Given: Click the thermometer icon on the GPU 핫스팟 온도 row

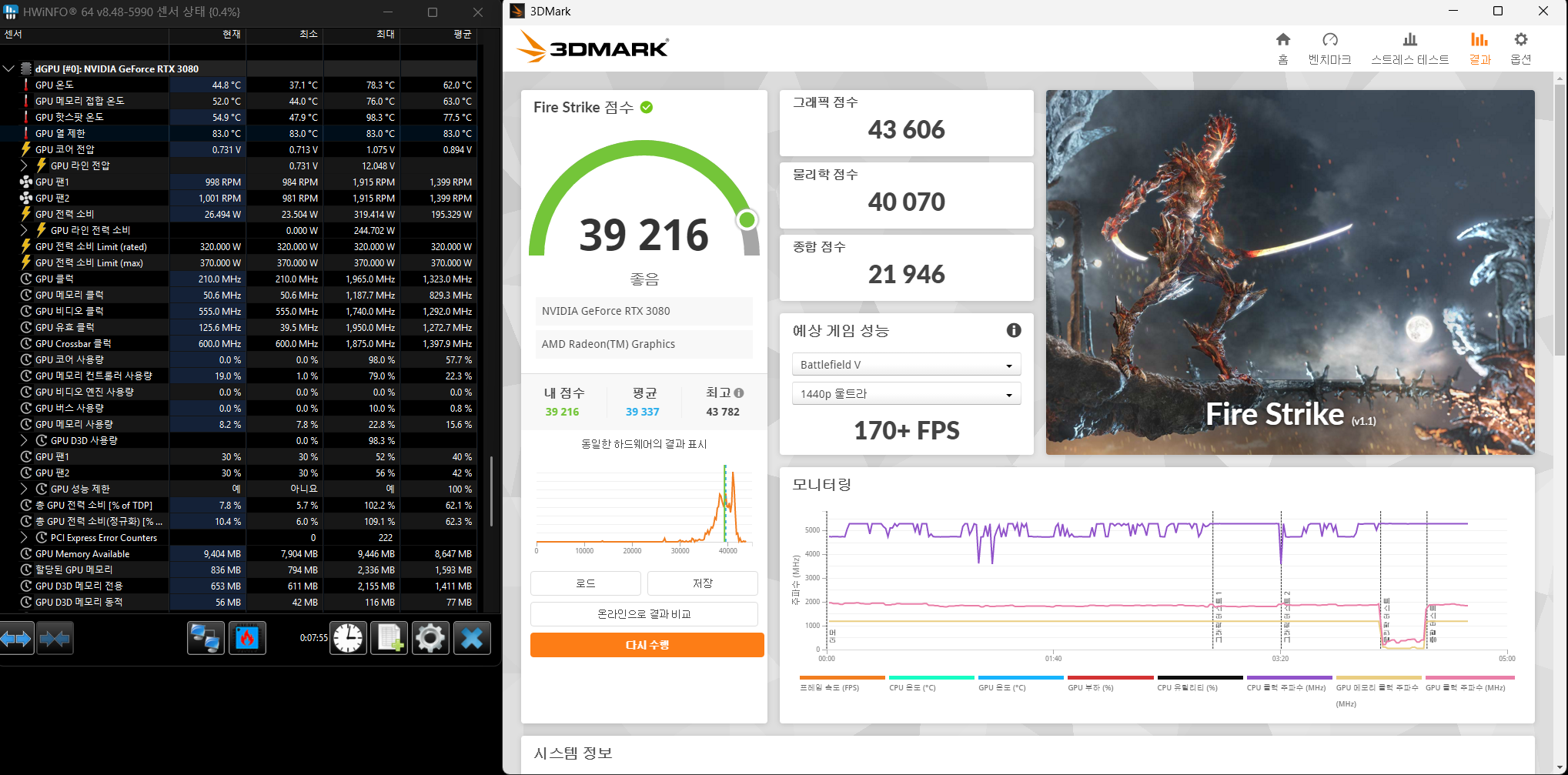Looking at the screenshot, I should (x=26, y=117).
